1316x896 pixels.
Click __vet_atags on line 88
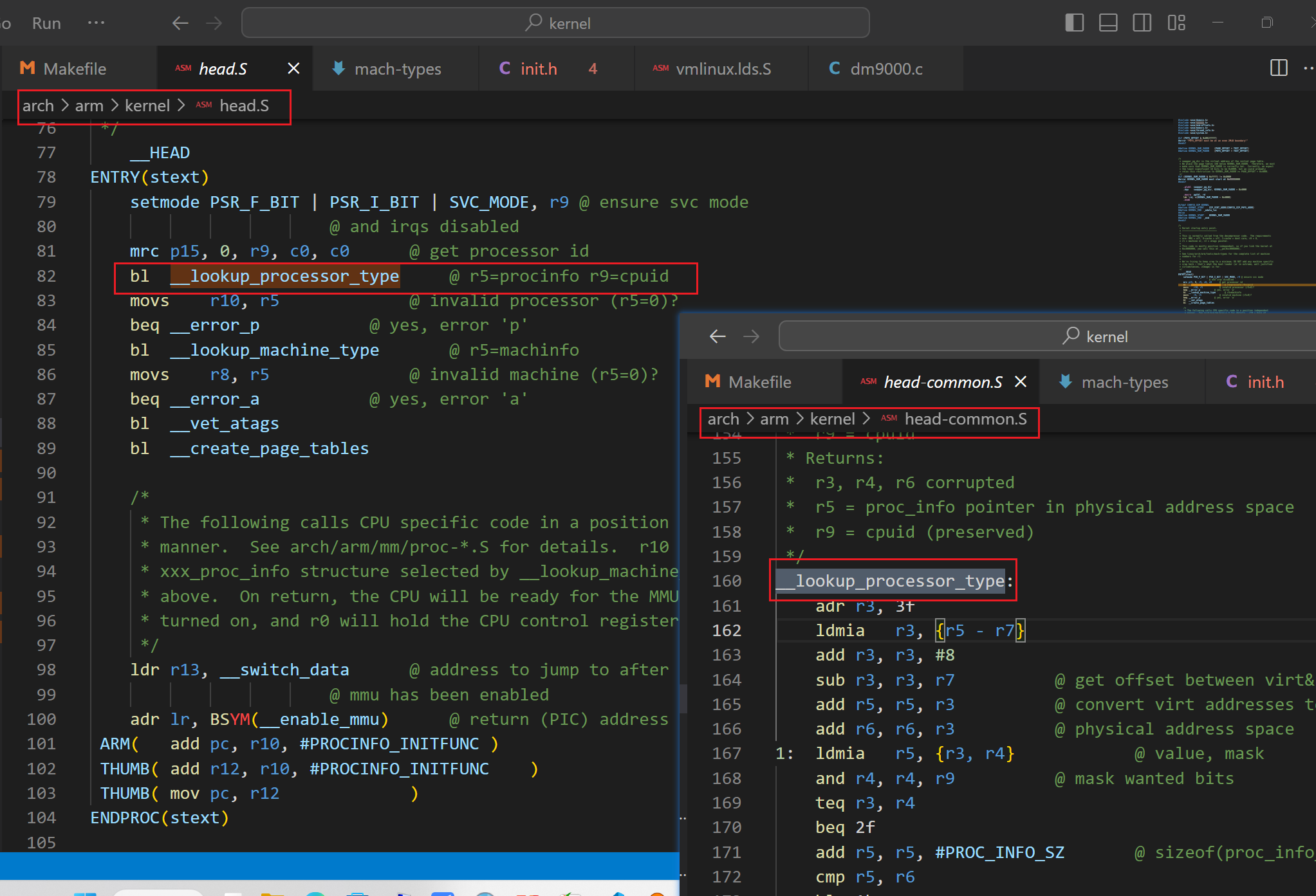pyautogui.click(x=225, y=423)
